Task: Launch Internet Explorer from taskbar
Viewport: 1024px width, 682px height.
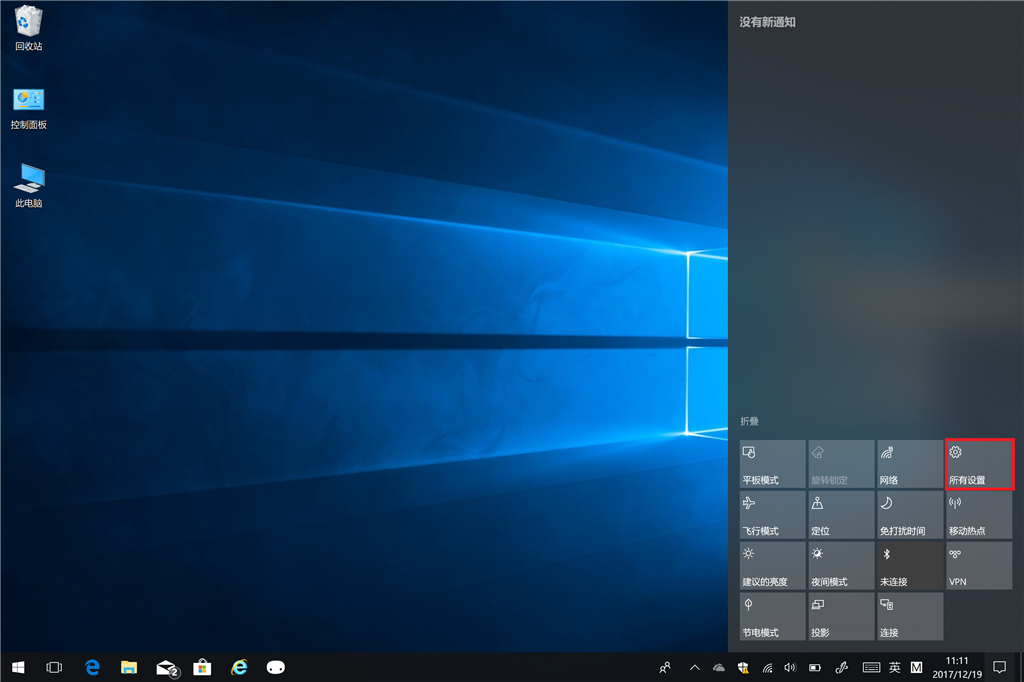Action: click(239, 667)
